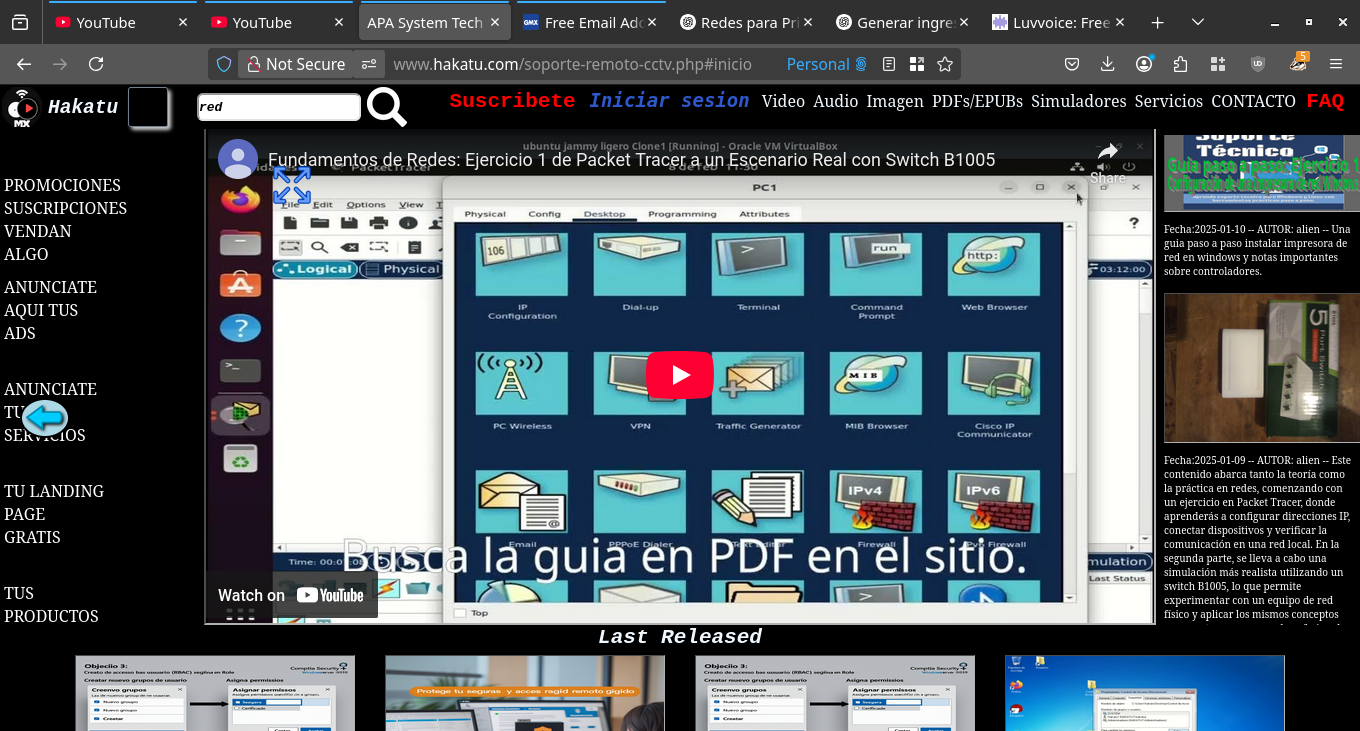
Task: Toggle reader view in the address bar
Action: point(889,64)
